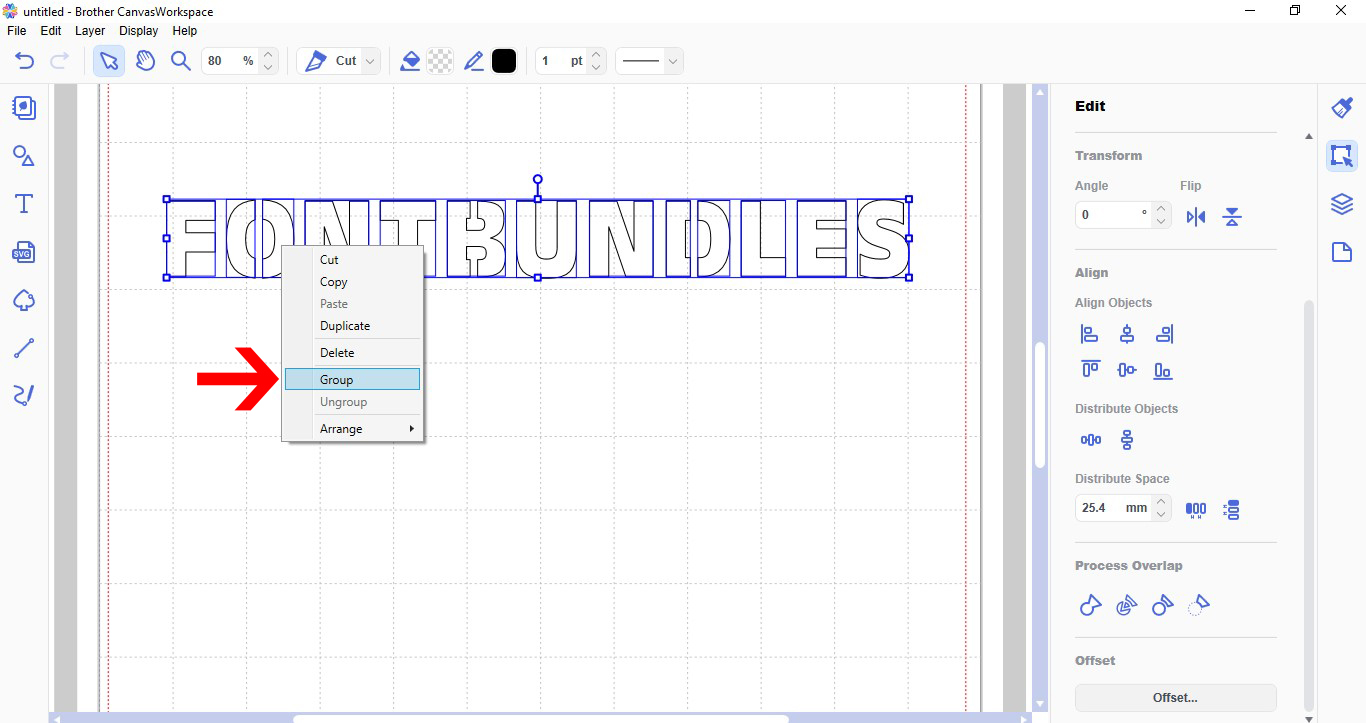Click the Remove Overlapped icon
1366x723 pixels.
pos(1199,605)
